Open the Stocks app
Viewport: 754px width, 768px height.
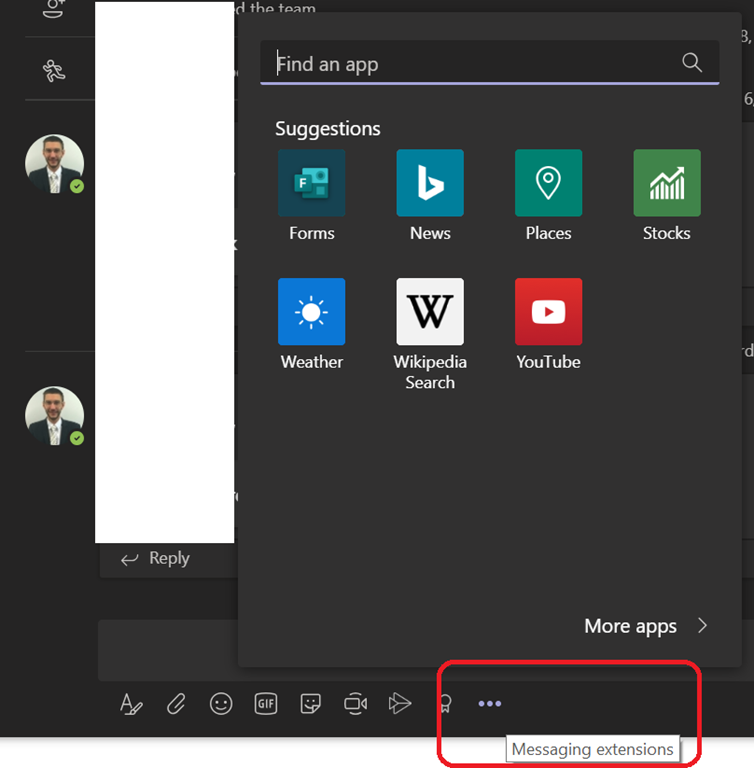(x=667, y=184)
